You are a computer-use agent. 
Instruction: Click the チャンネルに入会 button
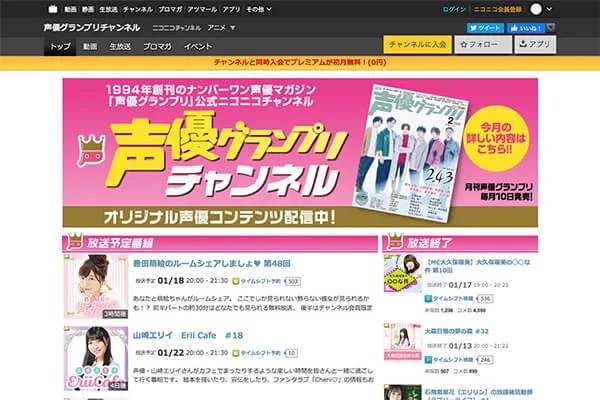coord(417,44)
